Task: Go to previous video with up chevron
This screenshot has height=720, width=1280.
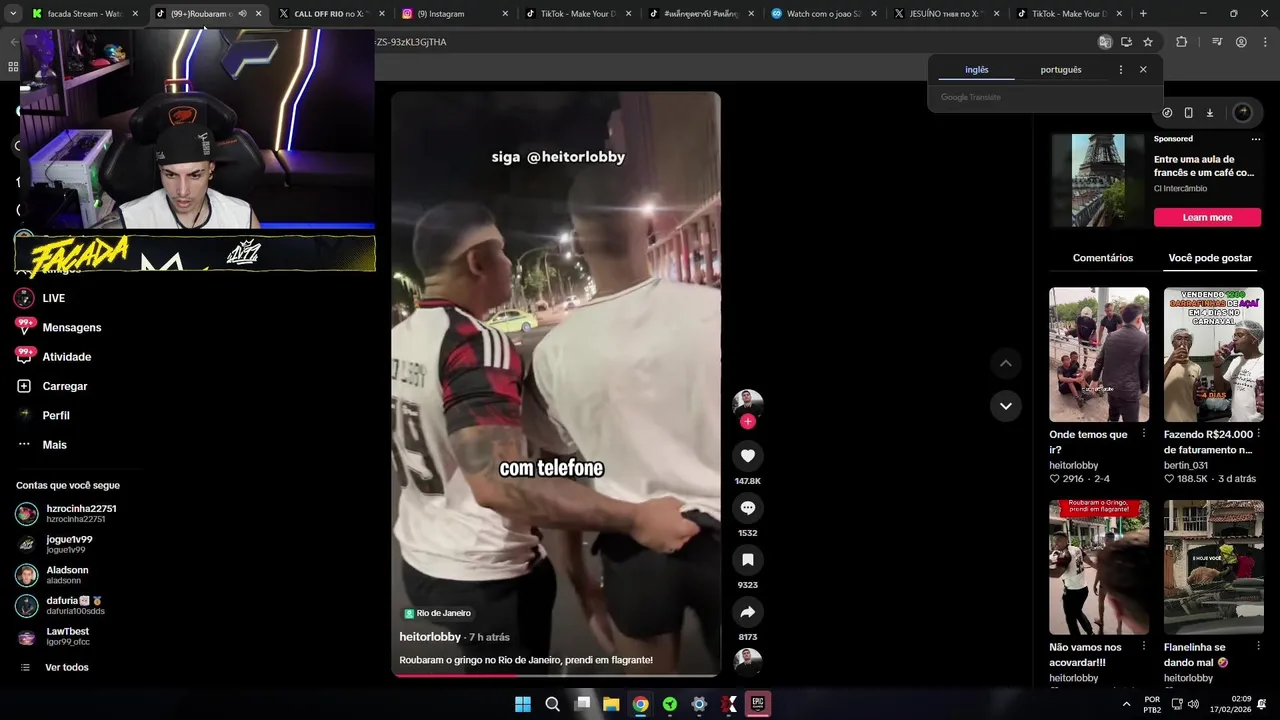Action: (1005, 363)
